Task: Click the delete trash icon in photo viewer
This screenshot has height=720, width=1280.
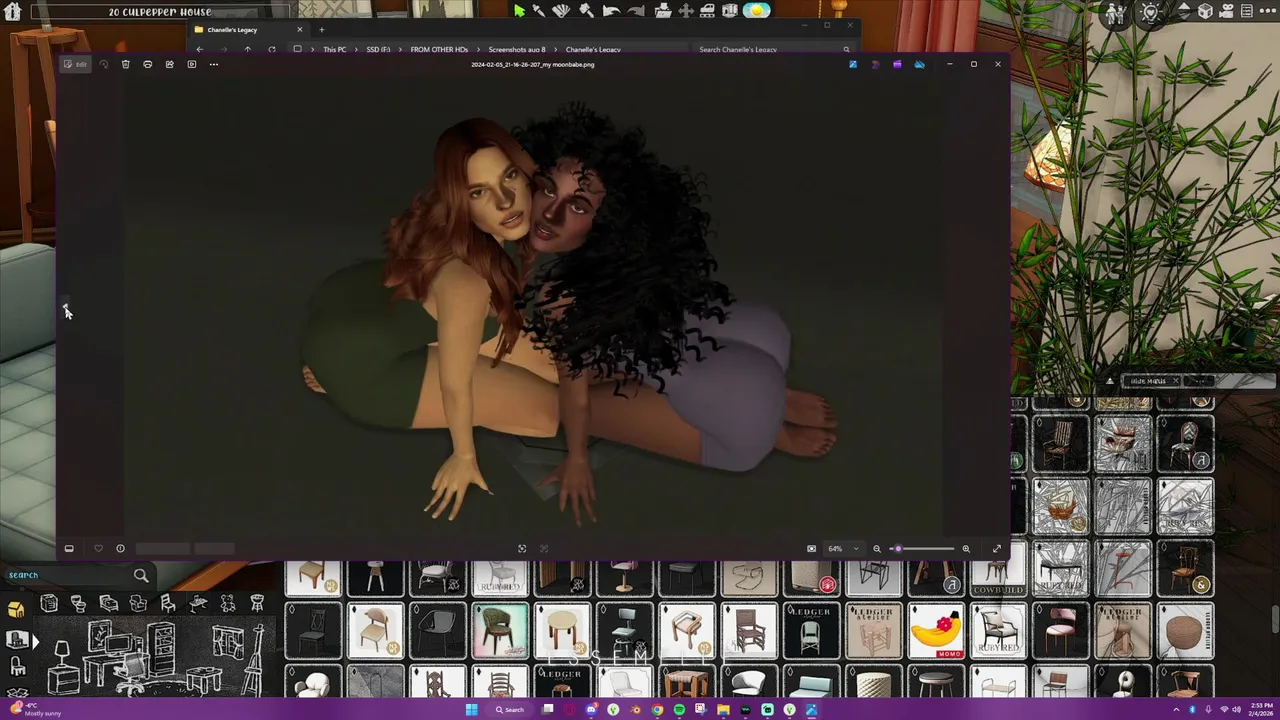Action: pyautogui.click(x=125, y=64)
